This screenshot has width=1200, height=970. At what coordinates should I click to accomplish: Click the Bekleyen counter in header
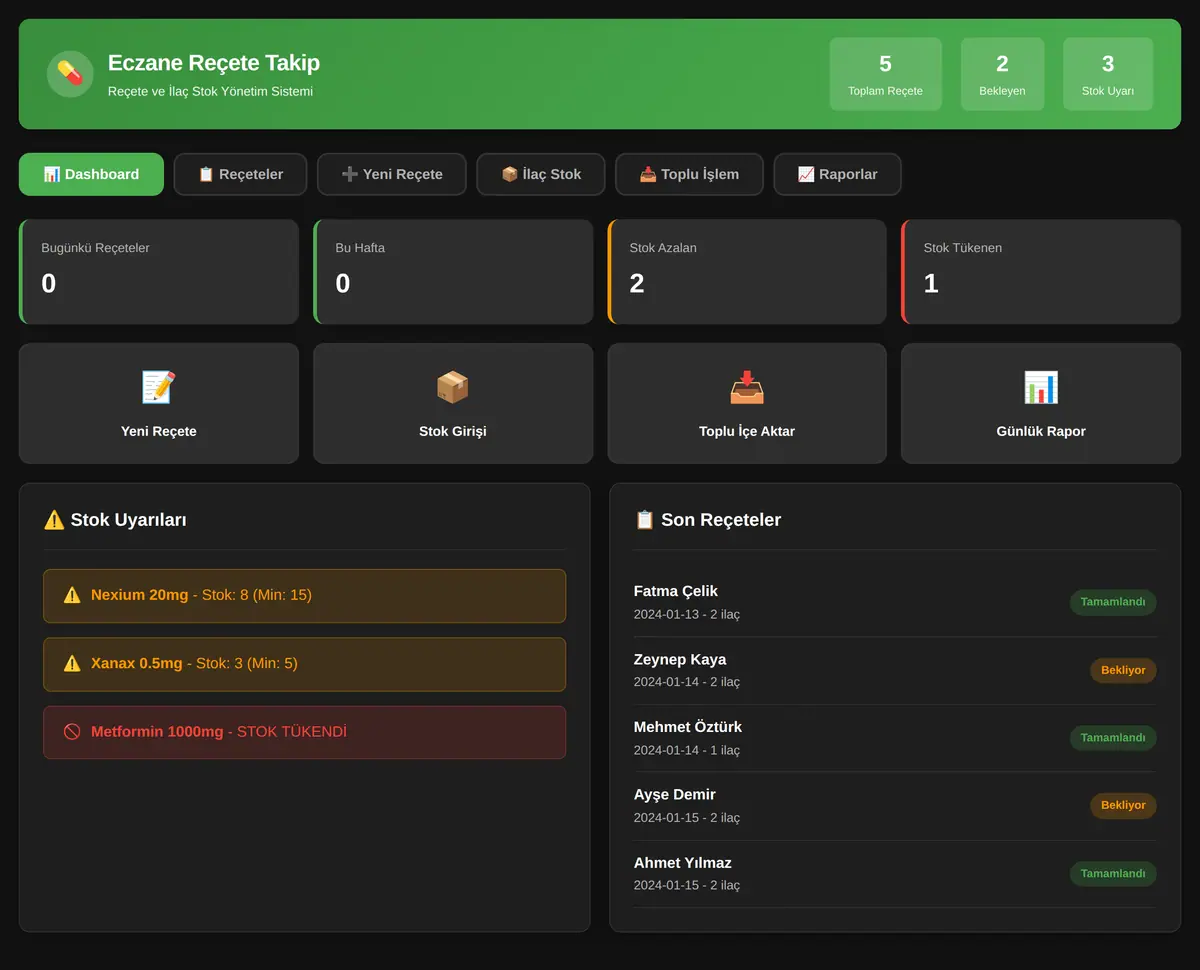pos(1002,74)
